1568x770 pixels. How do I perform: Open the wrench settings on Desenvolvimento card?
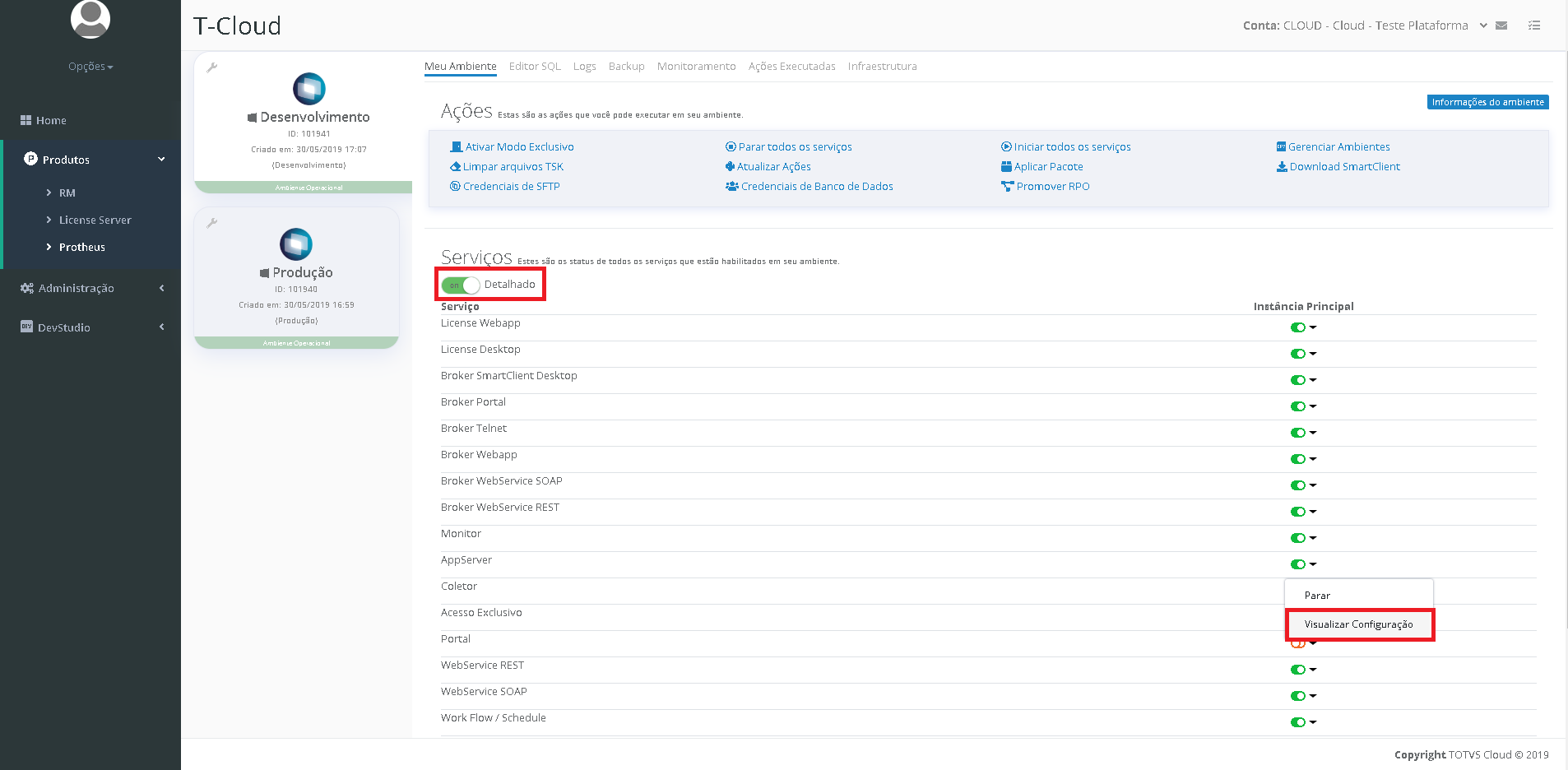(x=212, y=67)
